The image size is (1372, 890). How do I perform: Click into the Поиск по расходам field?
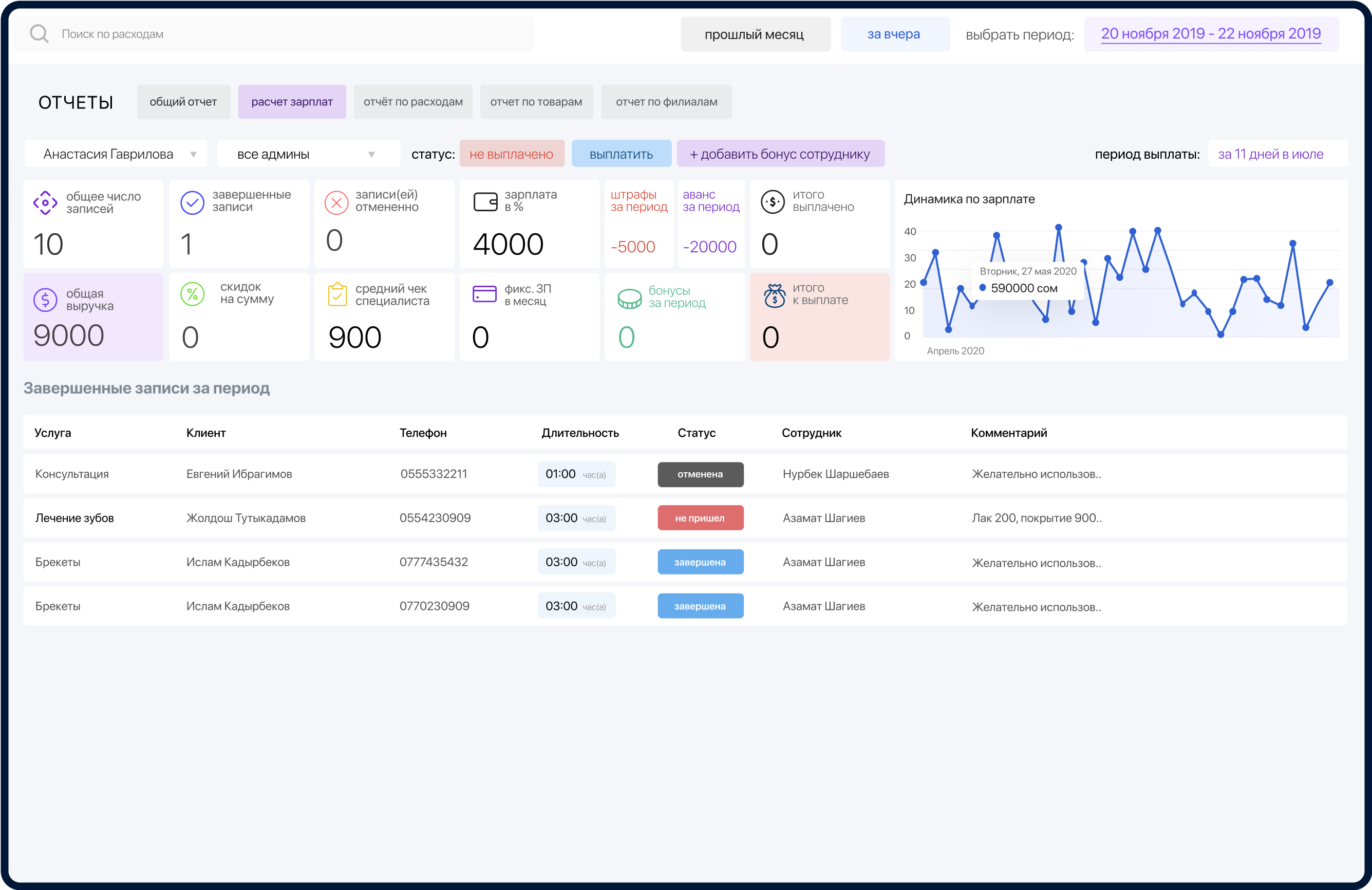tap(274, 33)
